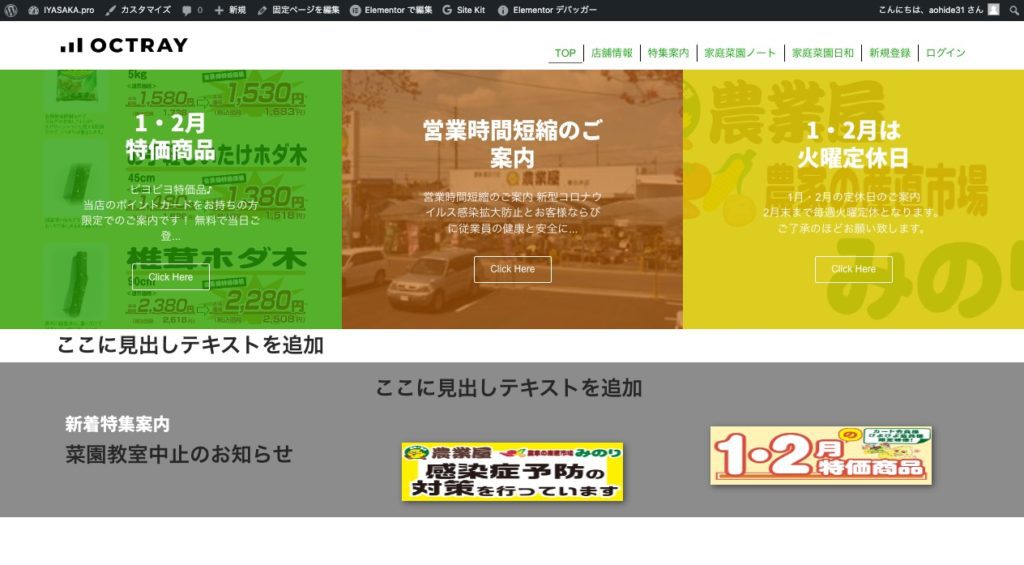Select the gray-section ここに見出しテキストを追加 heading

(509, 388)
